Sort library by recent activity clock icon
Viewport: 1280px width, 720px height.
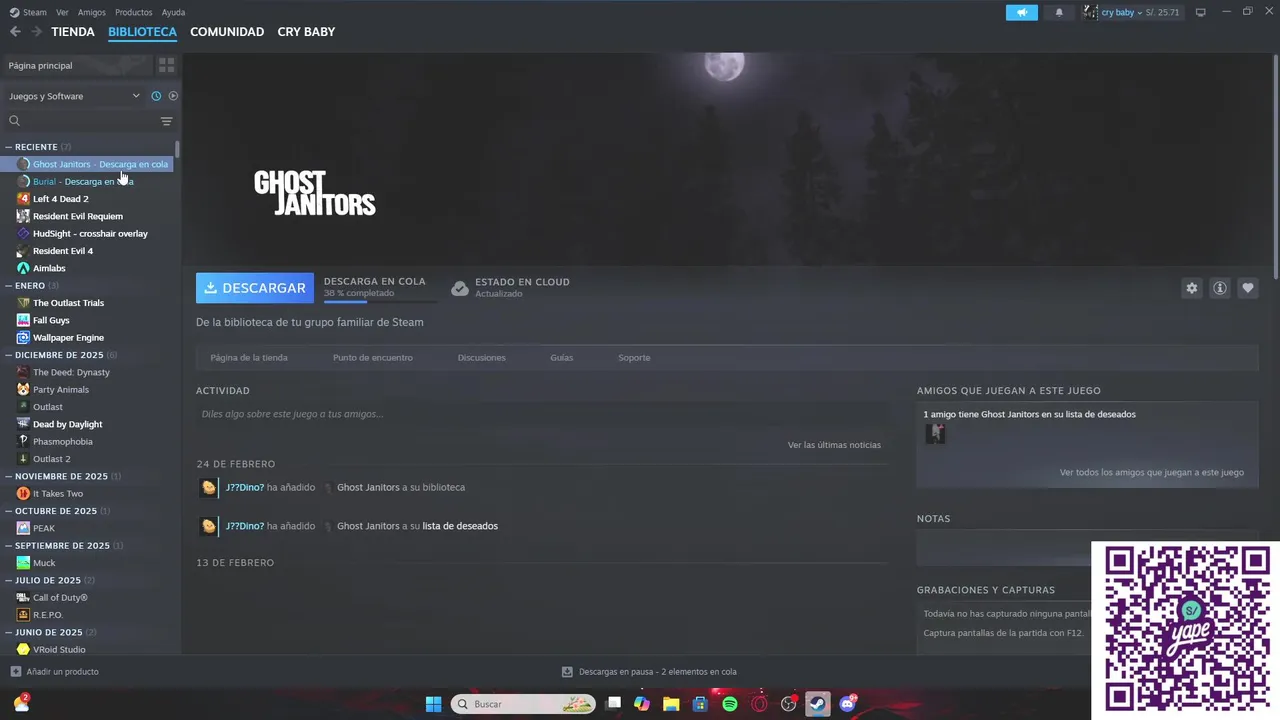(x=156, y=96)
